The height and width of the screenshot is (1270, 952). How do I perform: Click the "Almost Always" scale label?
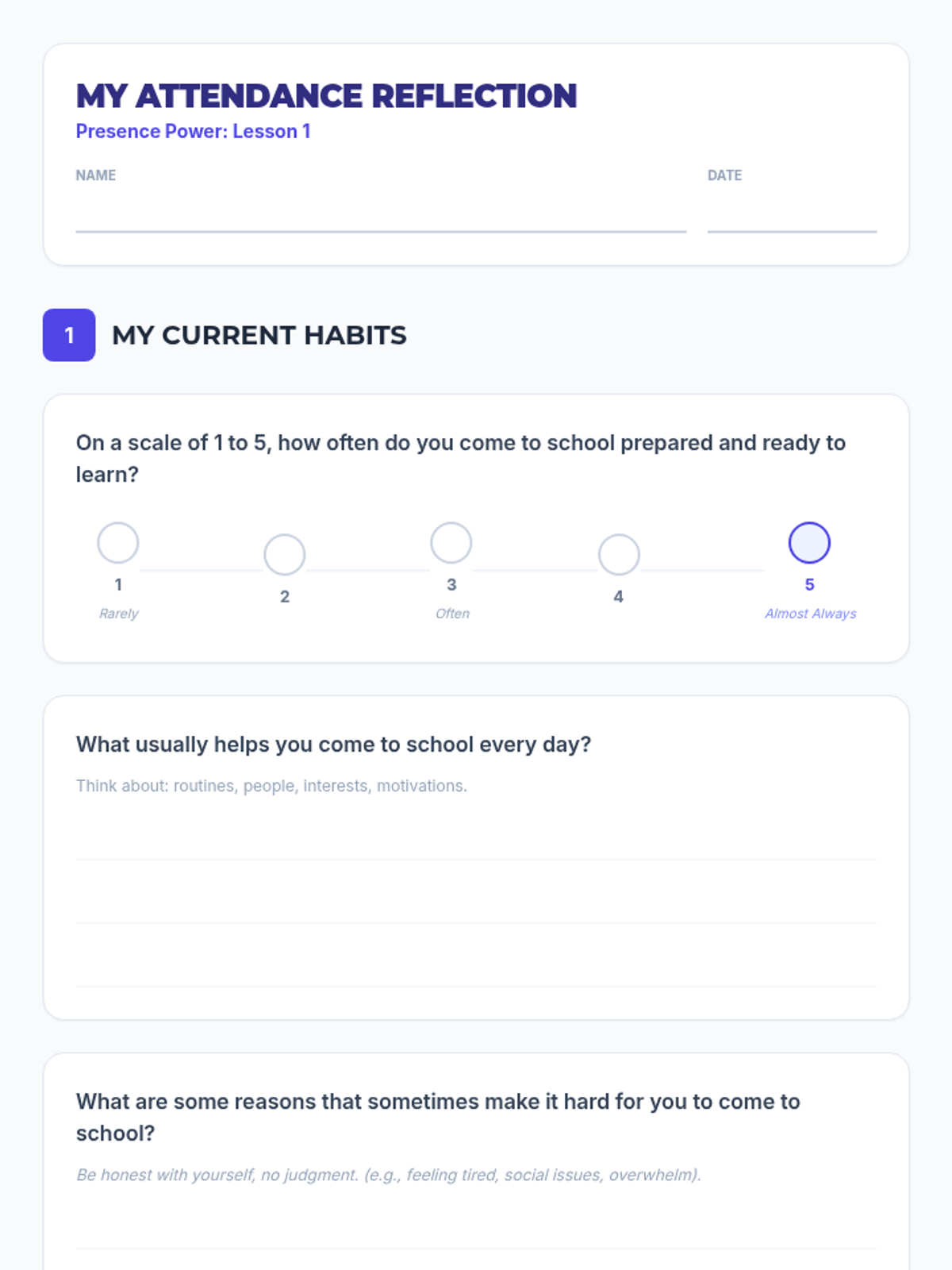[810, 614]
